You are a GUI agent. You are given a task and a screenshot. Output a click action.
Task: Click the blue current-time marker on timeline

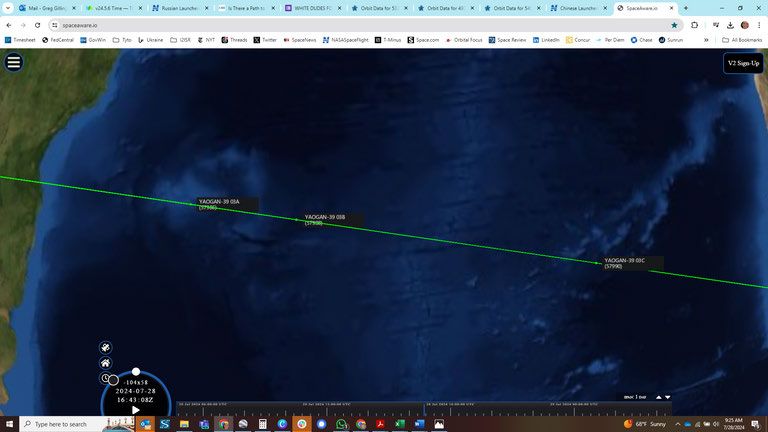pyautogui.click(x=424, y=410)
